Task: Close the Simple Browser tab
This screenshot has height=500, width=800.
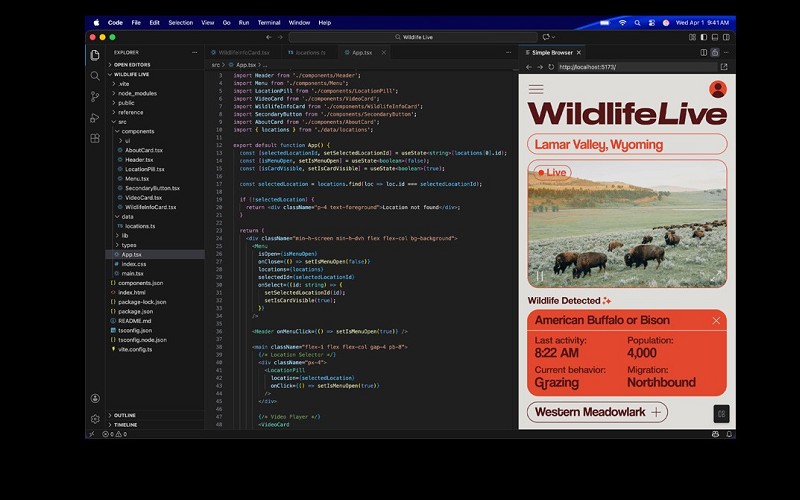Action: 579,53
